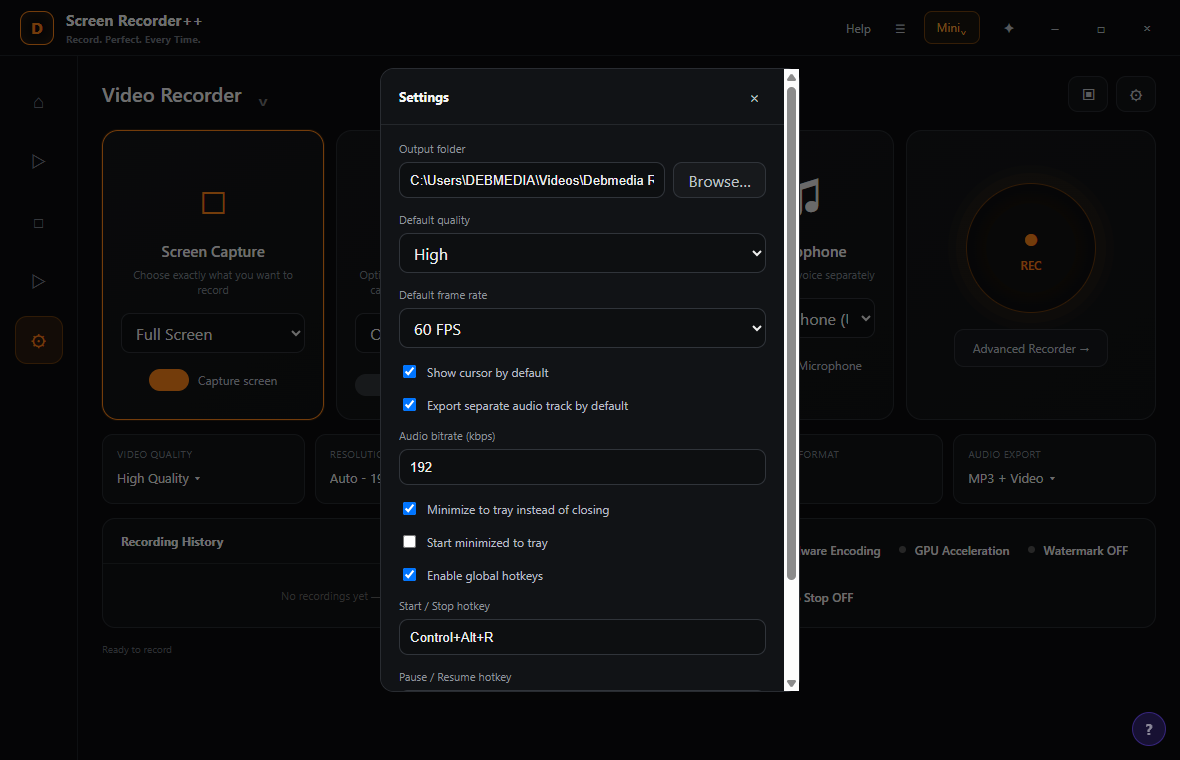The height and width of the screenshot is (760, 1180).
Task: Open the Help menu
Action: pyautogui.click(x=858, y=29)
